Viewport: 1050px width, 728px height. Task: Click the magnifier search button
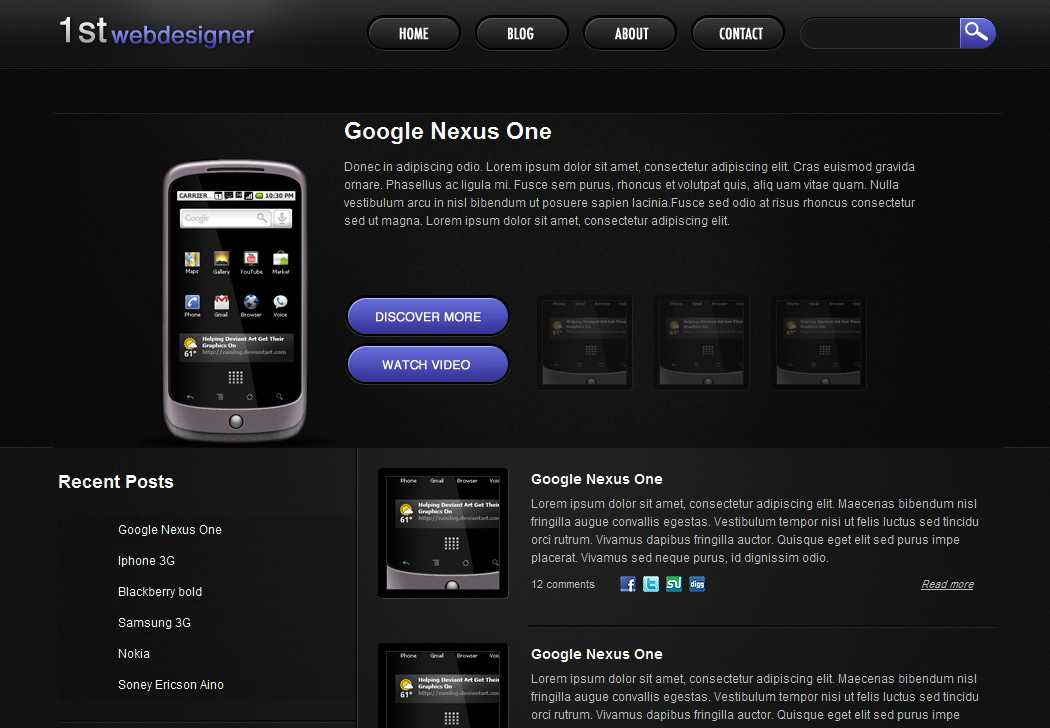[977, 33]
